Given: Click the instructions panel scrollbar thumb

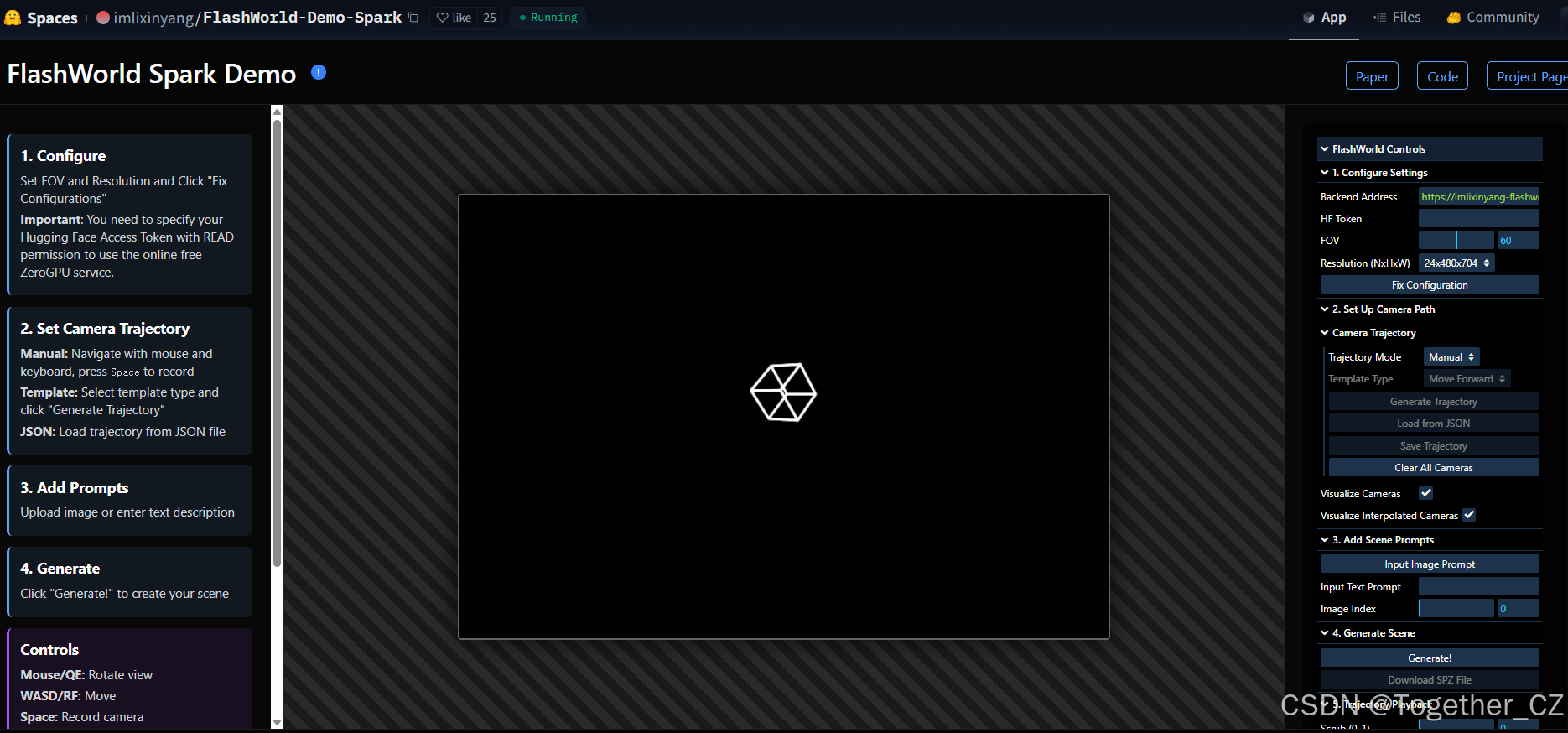Looking at the screenshot, I should tap(278, 344).
